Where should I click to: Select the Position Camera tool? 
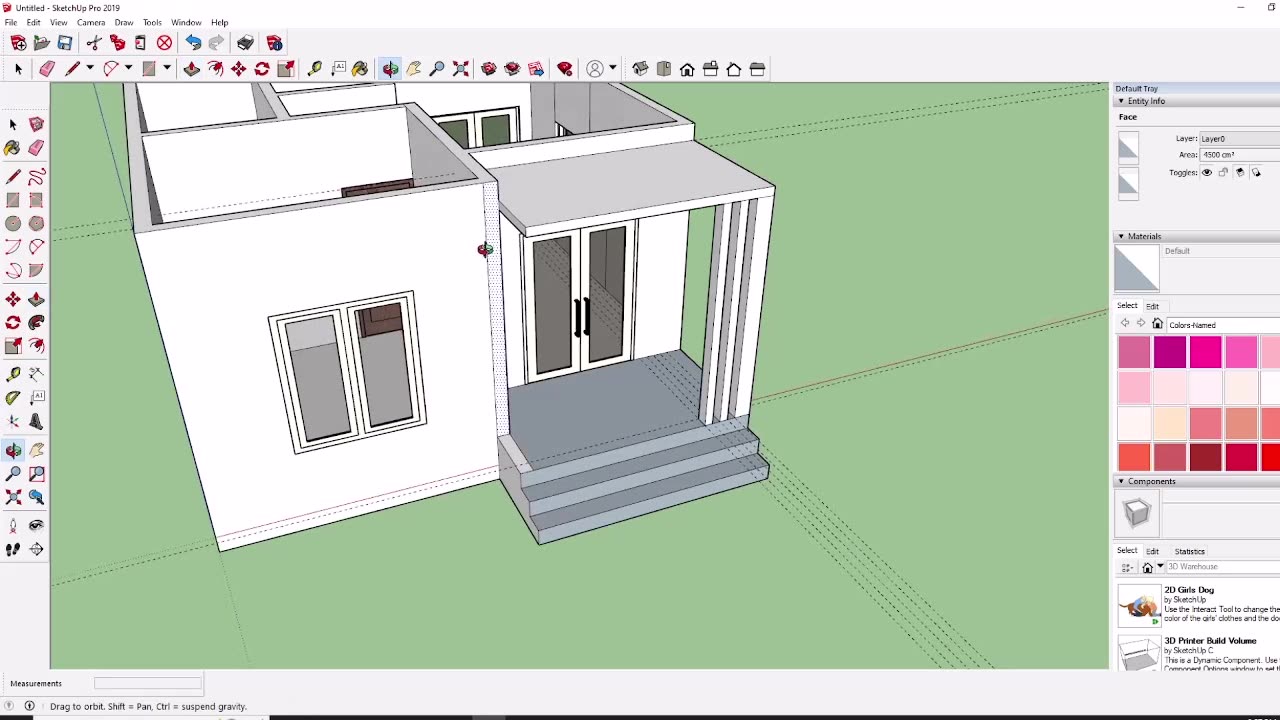13,525
